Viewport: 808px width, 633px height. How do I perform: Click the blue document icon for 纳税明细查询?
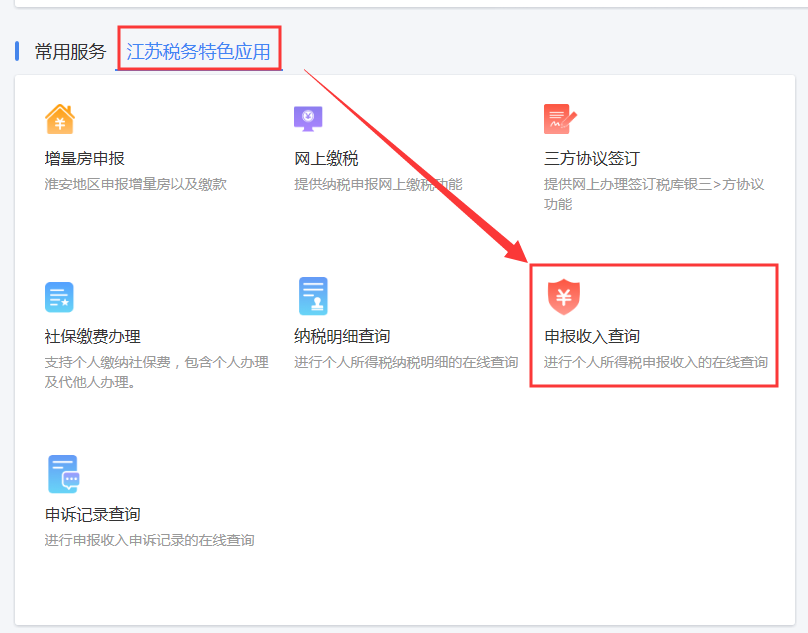pyautogui.click(x=312, y=297)
